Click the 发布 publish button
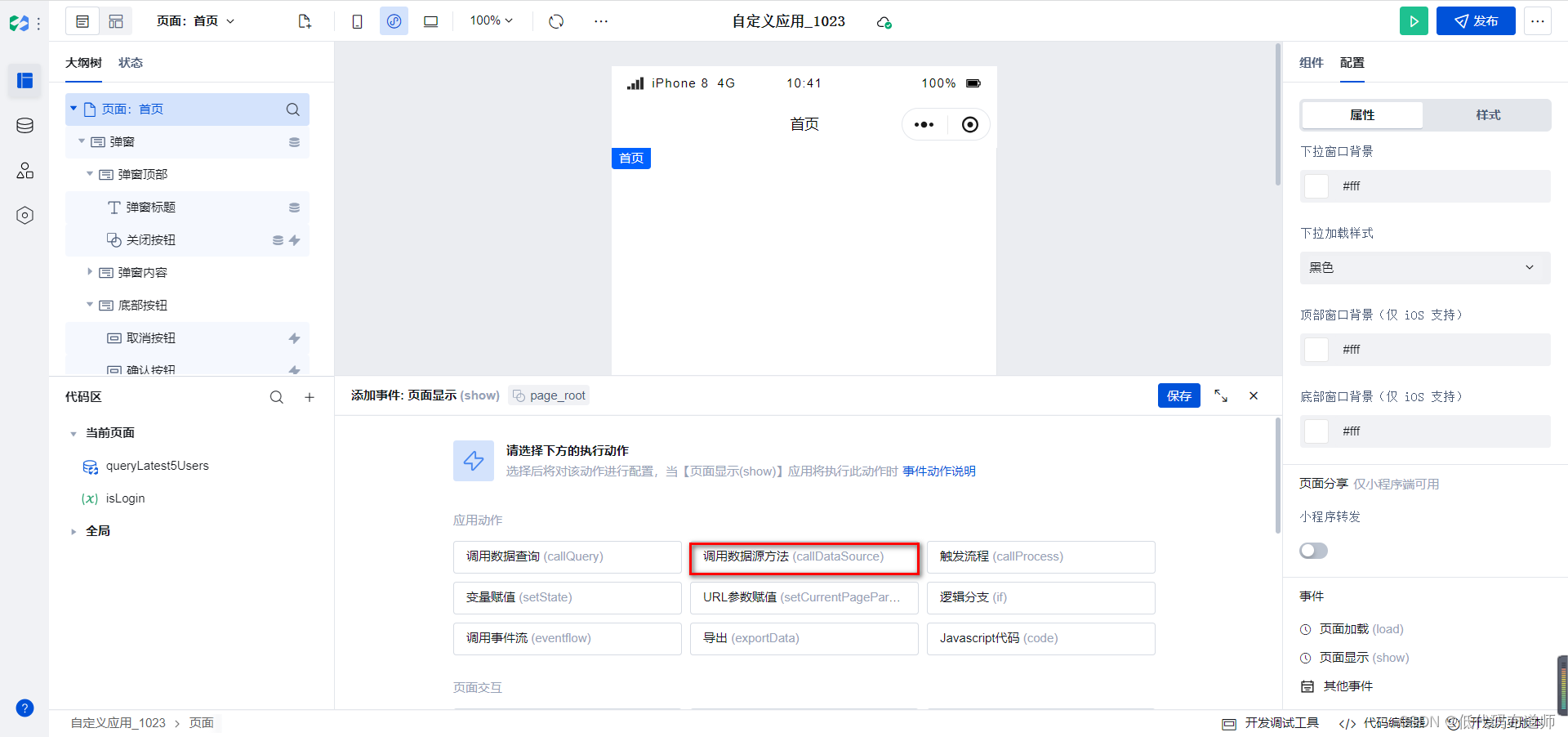Viewport: 1568px width, 737px height. tap(1476, 21)
